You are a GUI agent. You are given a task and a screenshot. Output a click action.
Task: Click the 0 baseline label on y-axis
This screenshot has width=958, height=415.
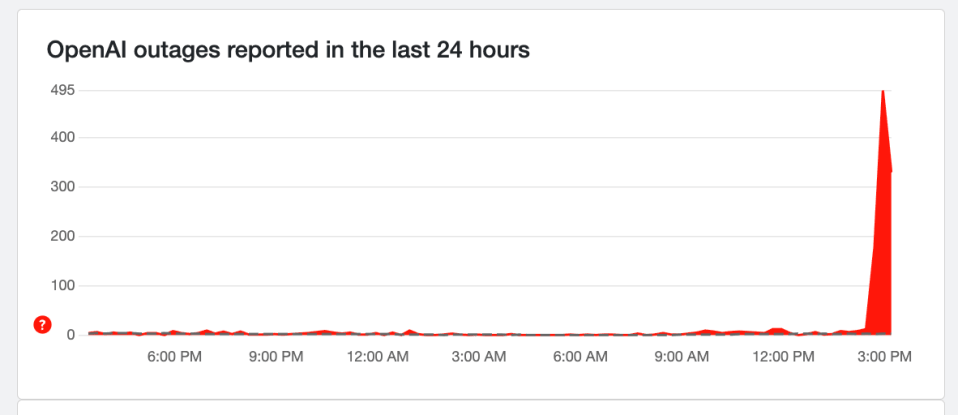pyautogui.click(x=71, y=335)
